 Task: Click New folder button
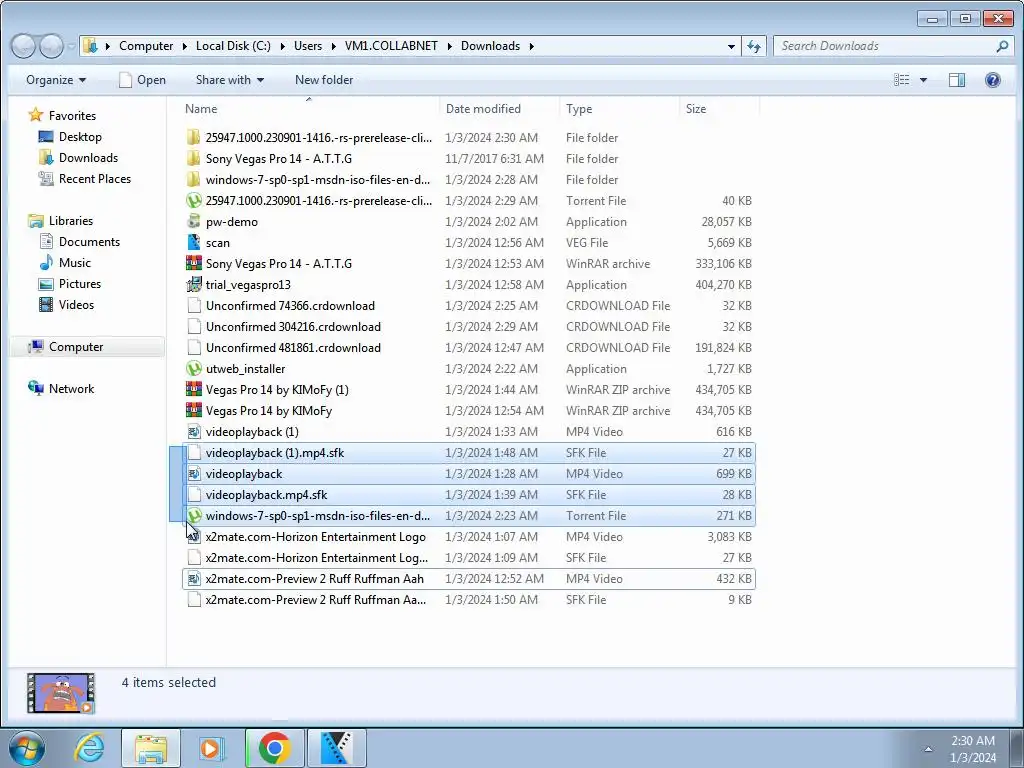click(x=324, y=80)
